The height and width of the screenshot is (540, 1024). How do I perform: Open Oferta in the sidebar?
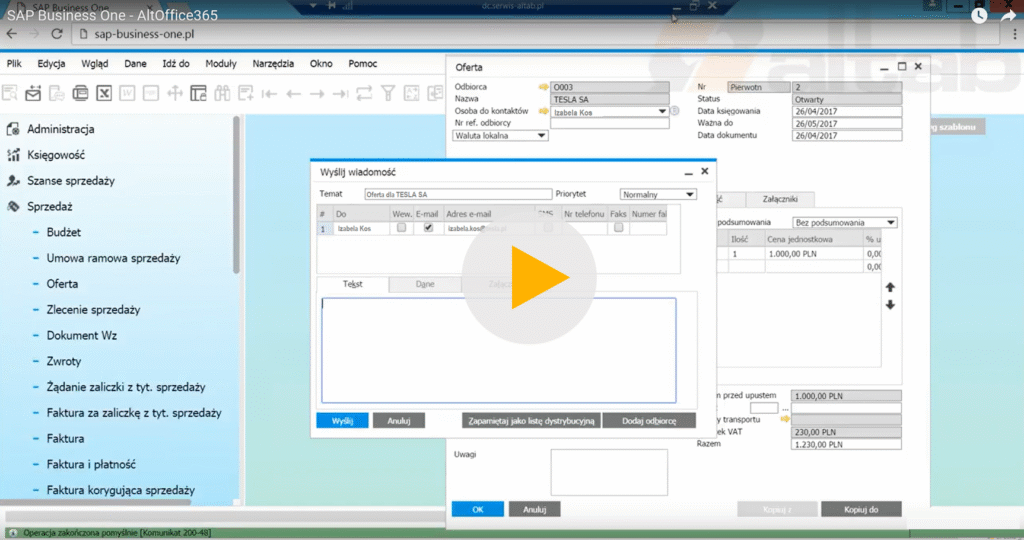coord(62,284)
